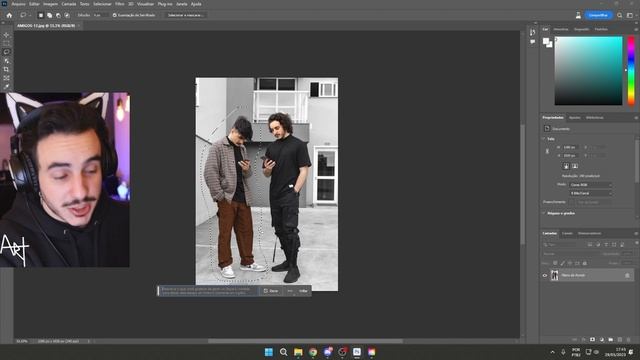Toggle Anti-alias checkbox in options bar
The height and width of the screenshot is (360, 640).
[x=115, y=15]
